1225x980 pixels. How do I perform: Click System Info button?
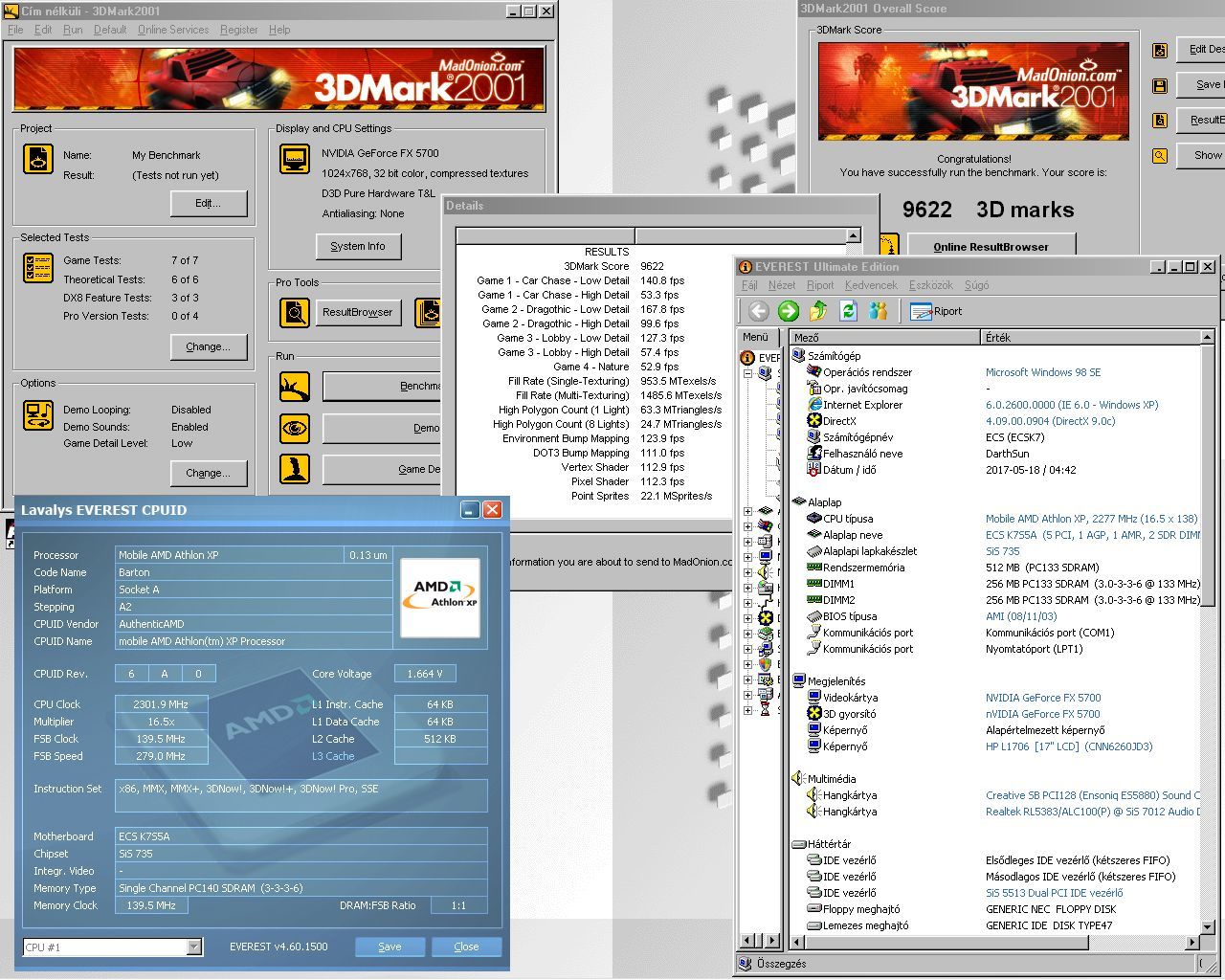(x=358, y=247)
